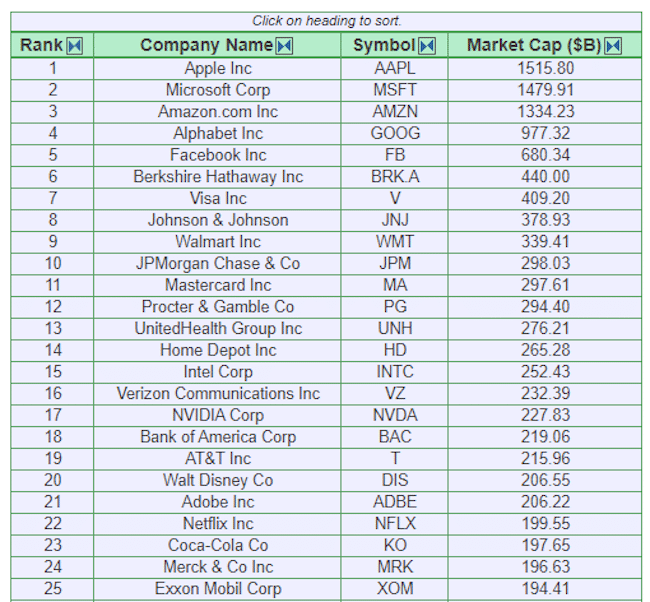Click the Exxon Mobil Corp cell
Image resolution: width=650 pixels, height=602 pixels.
tap(218, 588)
